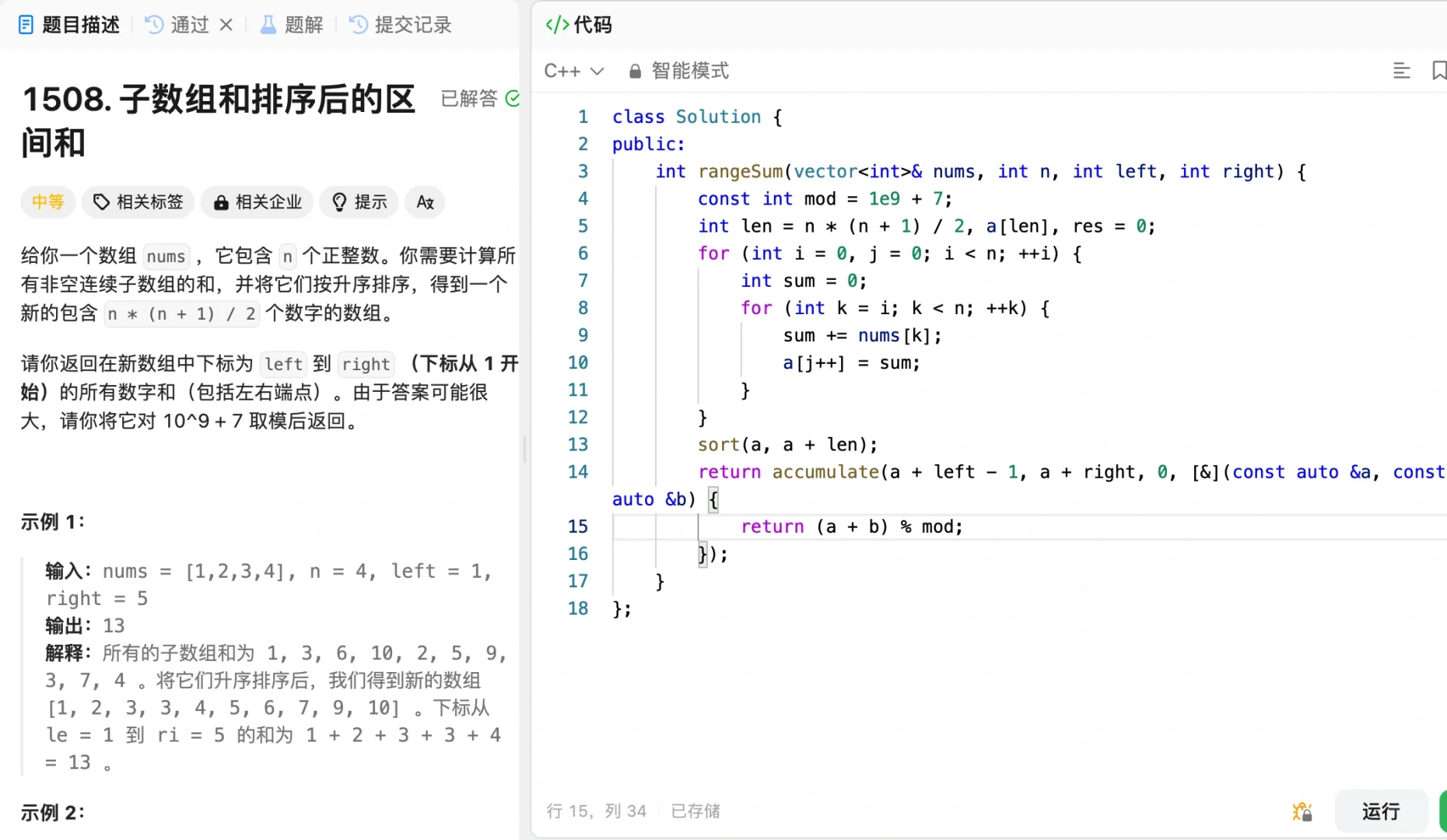Click the history clock icon on 通过 tab

(154, 25)
